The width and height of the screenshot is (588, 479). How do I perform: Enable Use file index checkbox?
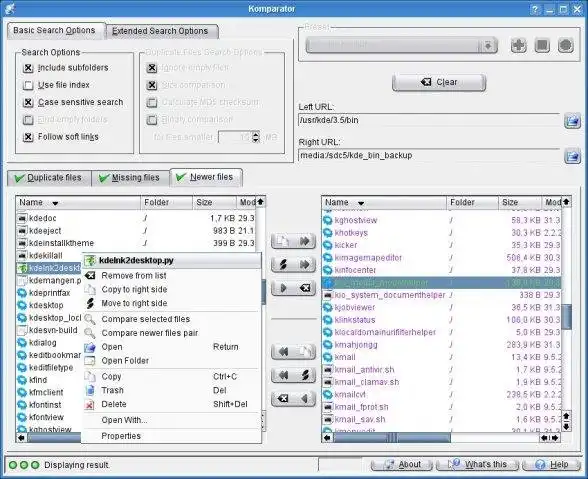tap(28, 86)
